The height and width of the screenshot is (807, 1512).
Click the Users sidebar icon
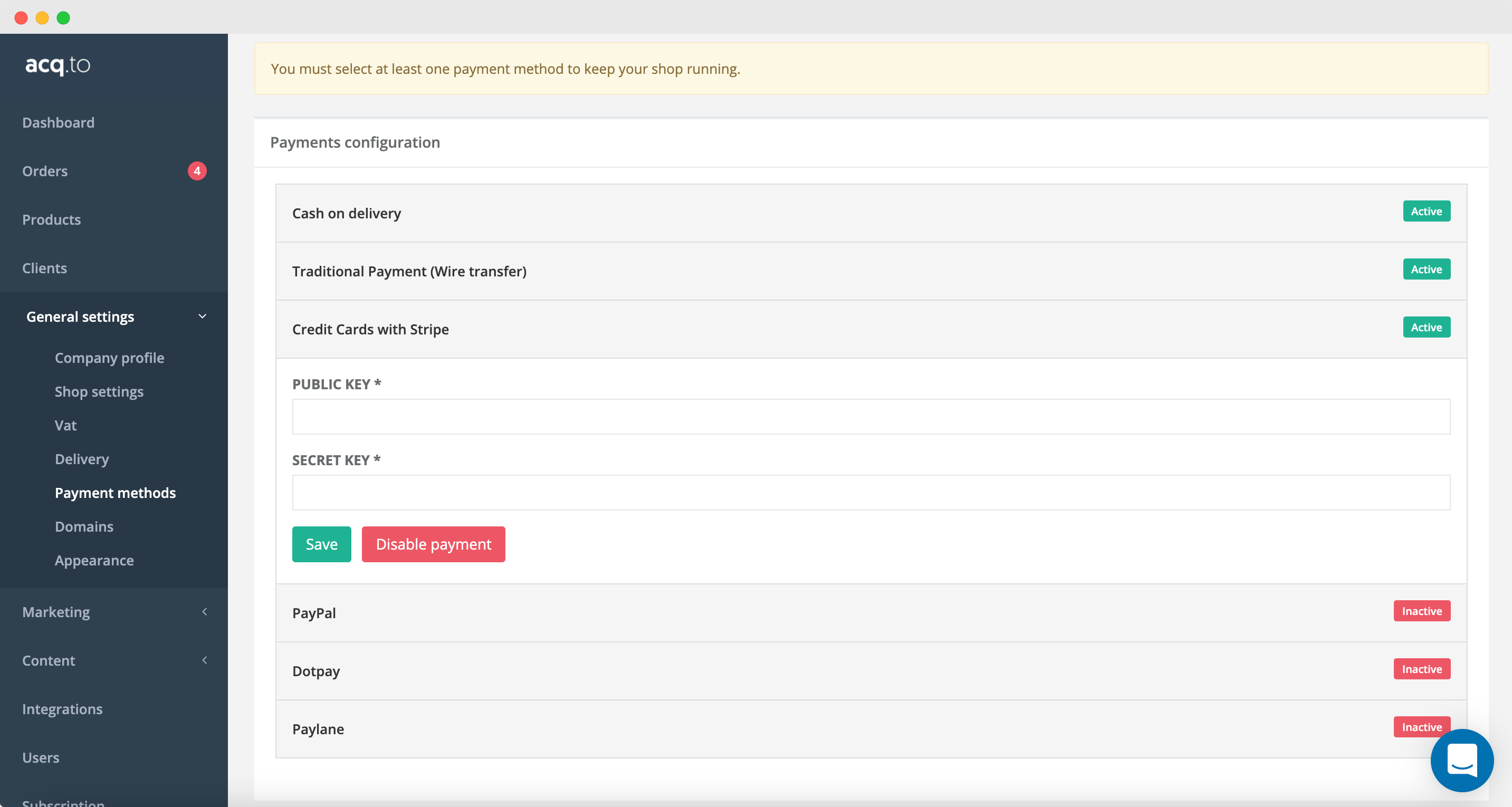tap(41, 757)
